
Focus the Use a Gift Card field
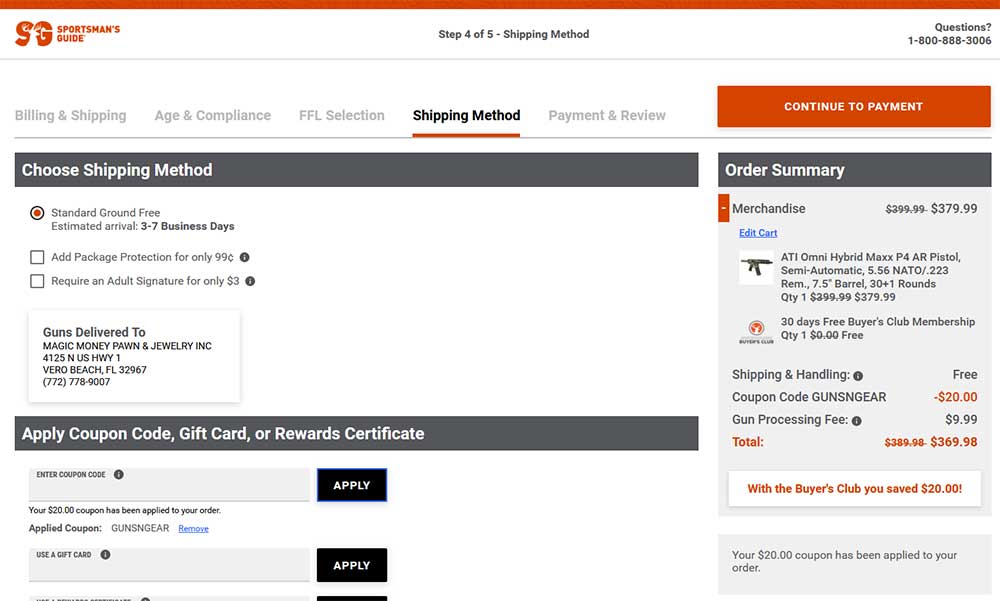pyautogui.click(x=169, y=565)
